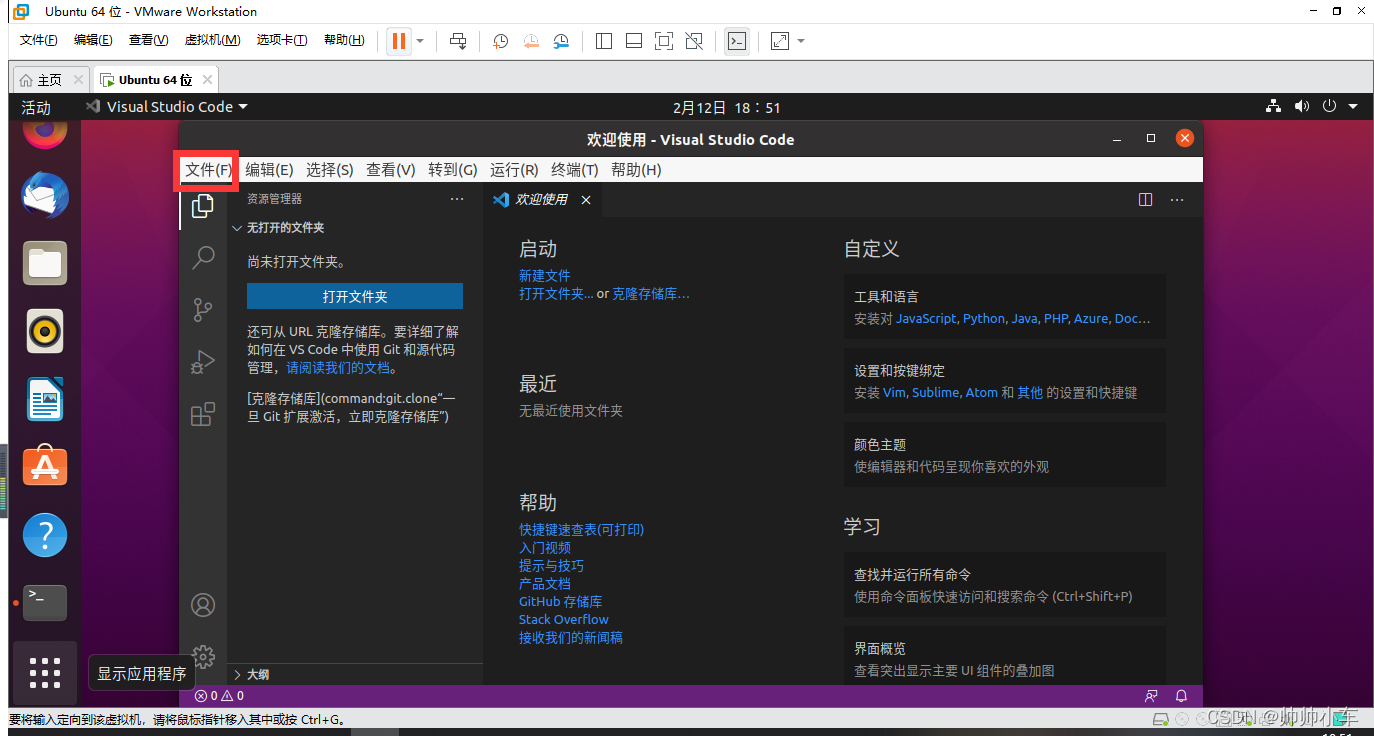Click the 入门视频 help link
Screen dimensions: 1374x736
tap(545, 548)
